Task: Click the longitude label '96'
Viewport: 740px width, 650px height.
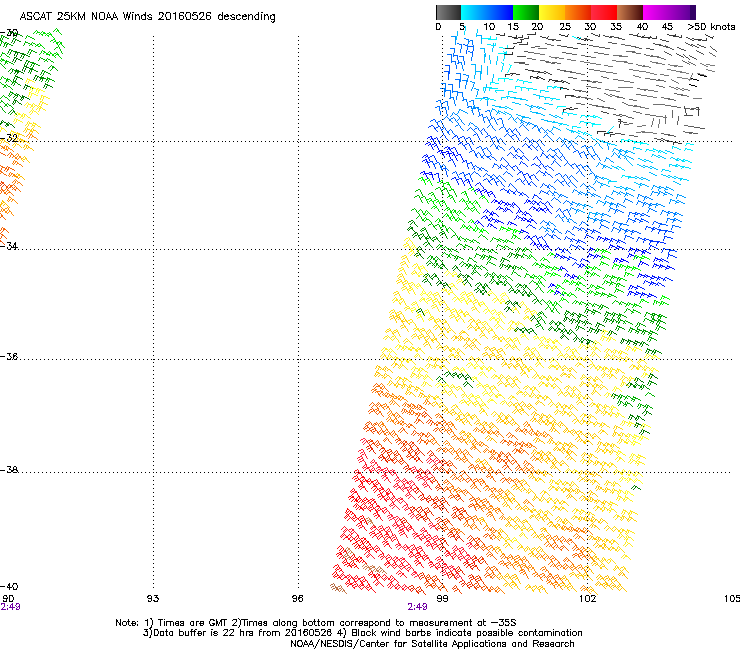Action: [x=297, y=599]
